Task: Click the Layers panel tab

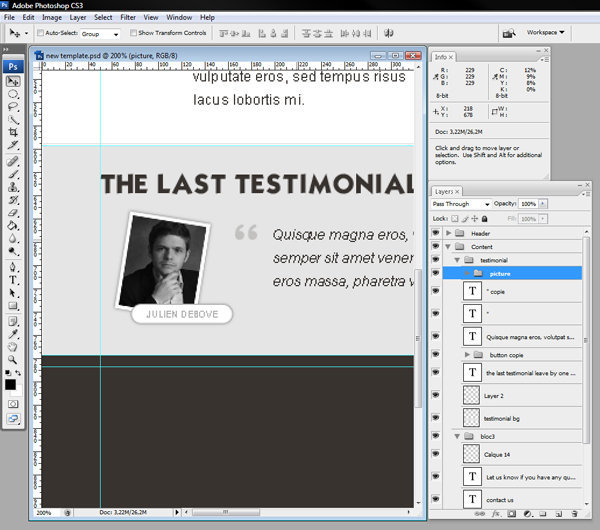Action: tap(447, 191)
